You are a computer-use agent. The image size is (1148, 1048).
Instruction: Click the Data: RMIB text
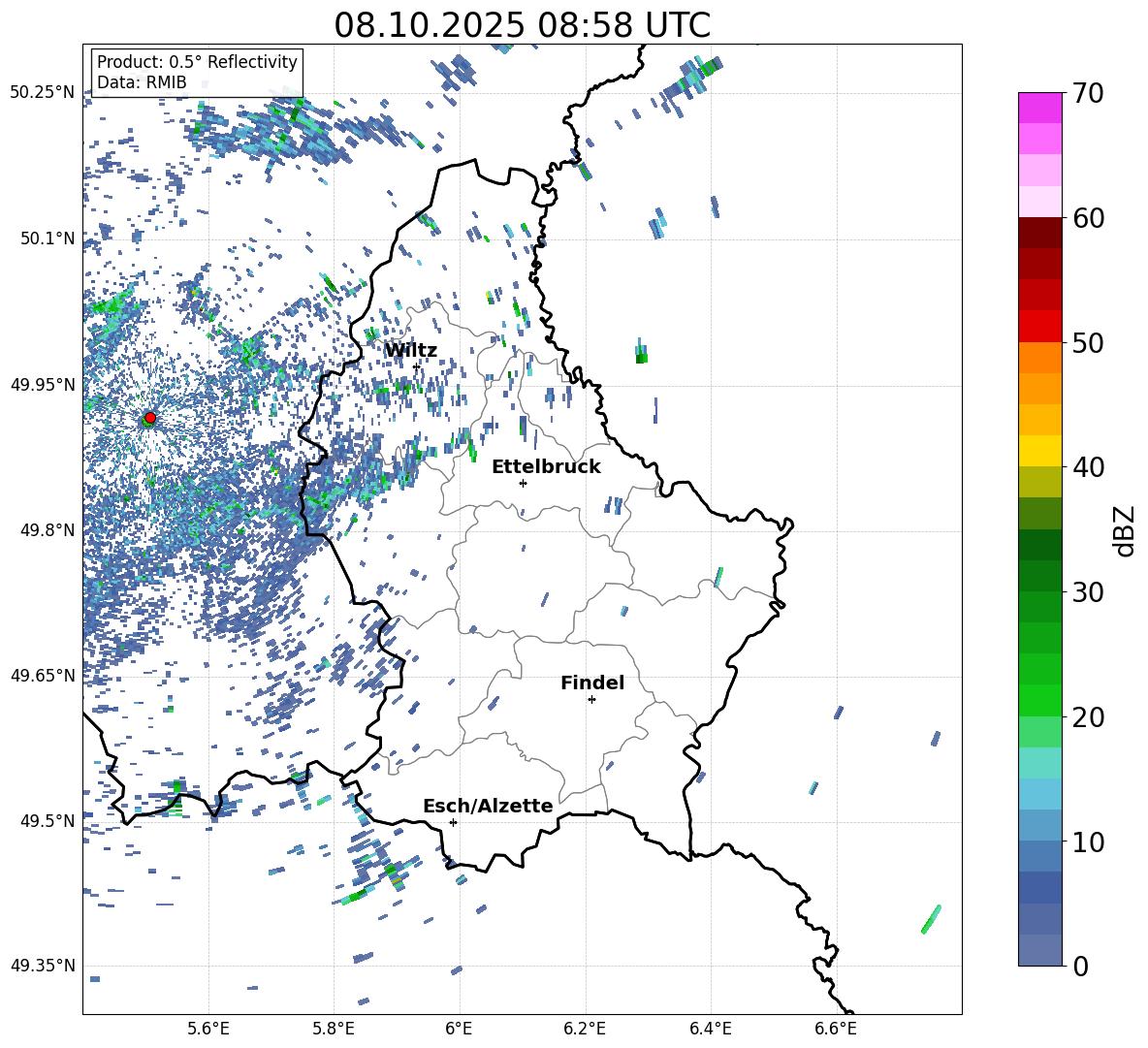pyautogui.click(x=142, y=82)
